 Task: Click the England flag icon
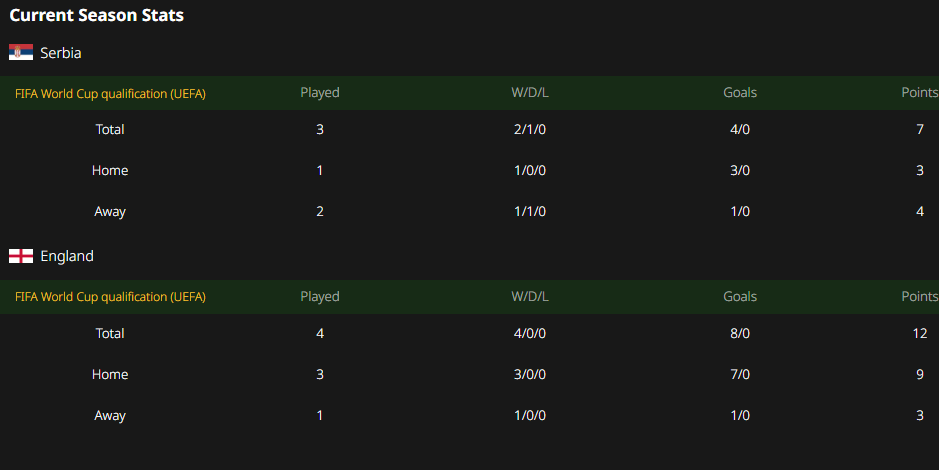(21, 256)
